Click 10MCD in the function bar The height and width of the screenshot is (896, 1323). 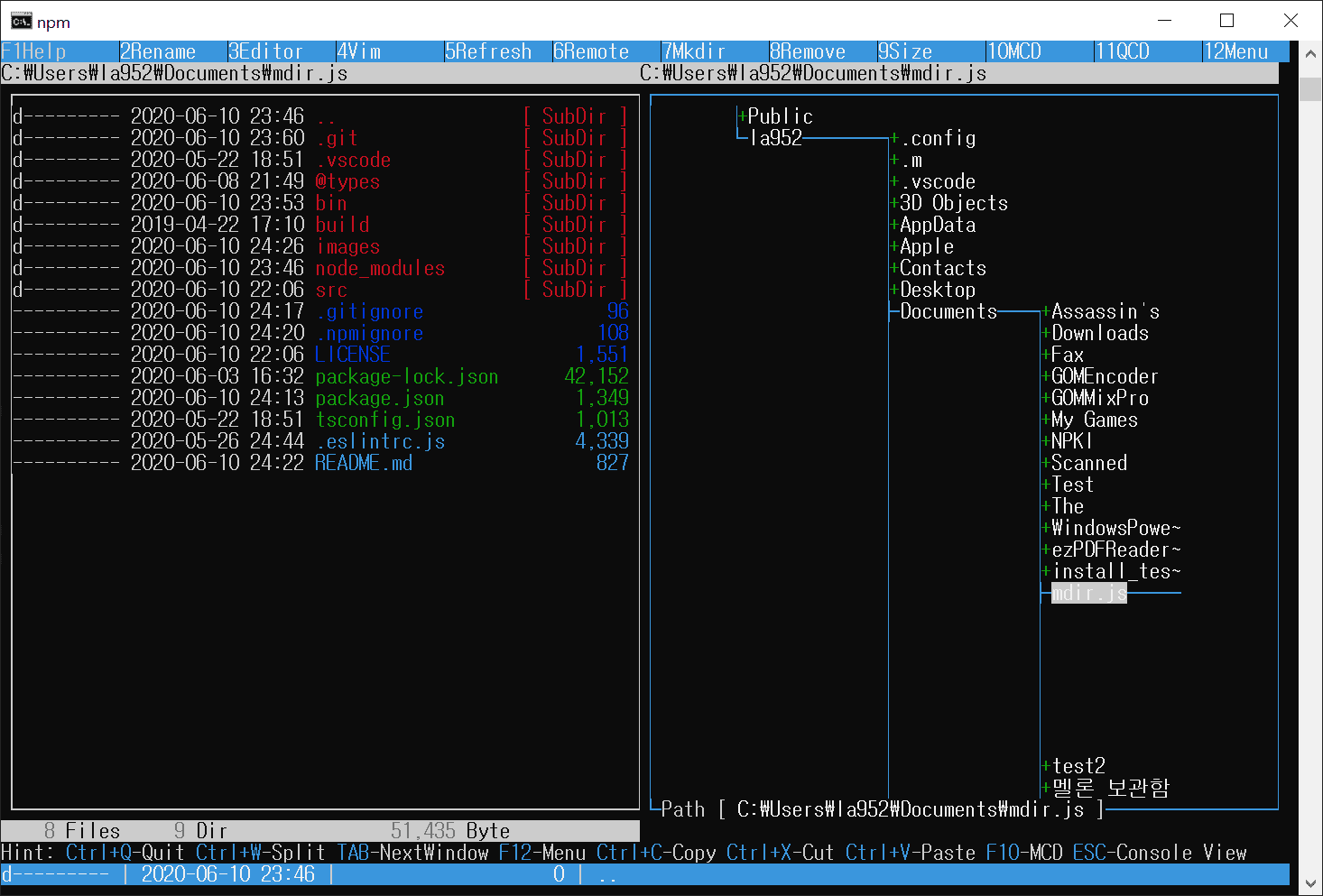click(1014, 51)
